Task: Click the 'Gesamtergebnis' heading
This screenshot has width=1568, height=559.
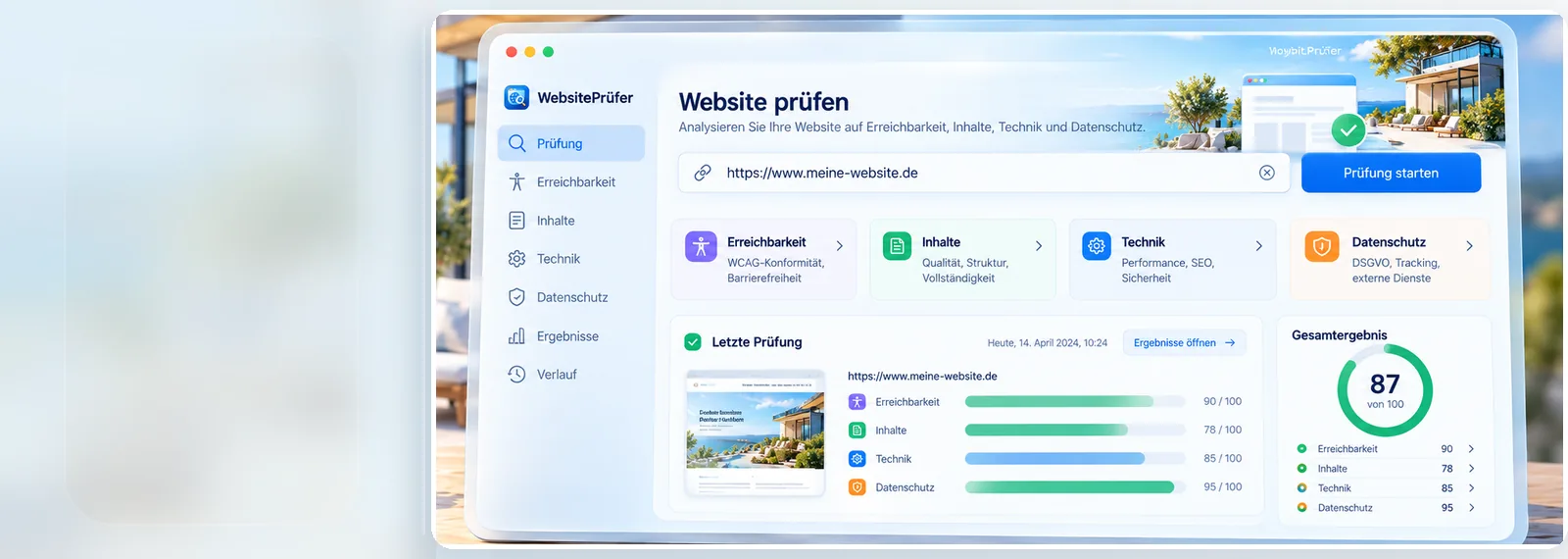Action: (x=1339, y=335)
